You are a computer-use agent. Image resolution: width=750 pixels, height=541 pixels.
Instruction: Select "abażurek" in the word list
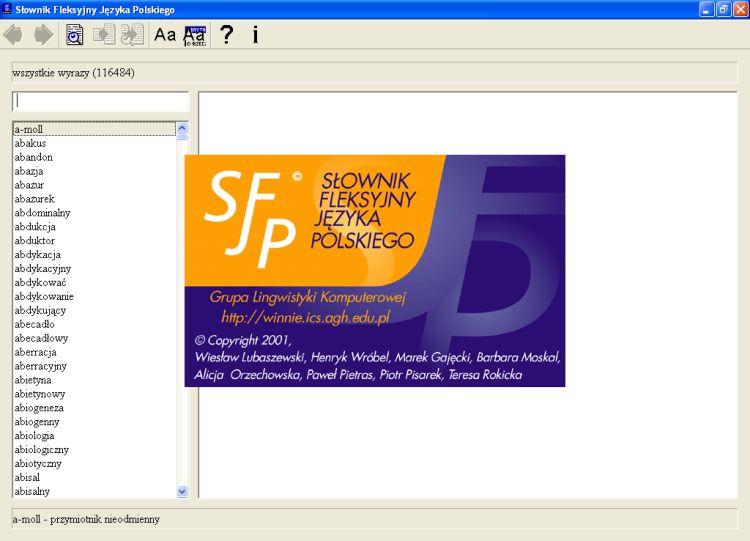pyautogui.click(x=94, y=199)
